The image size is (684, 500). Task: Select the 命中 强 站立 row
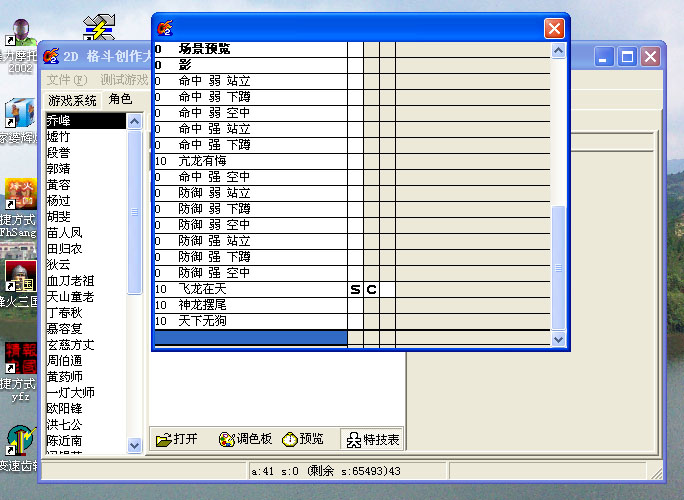[251, 129]
